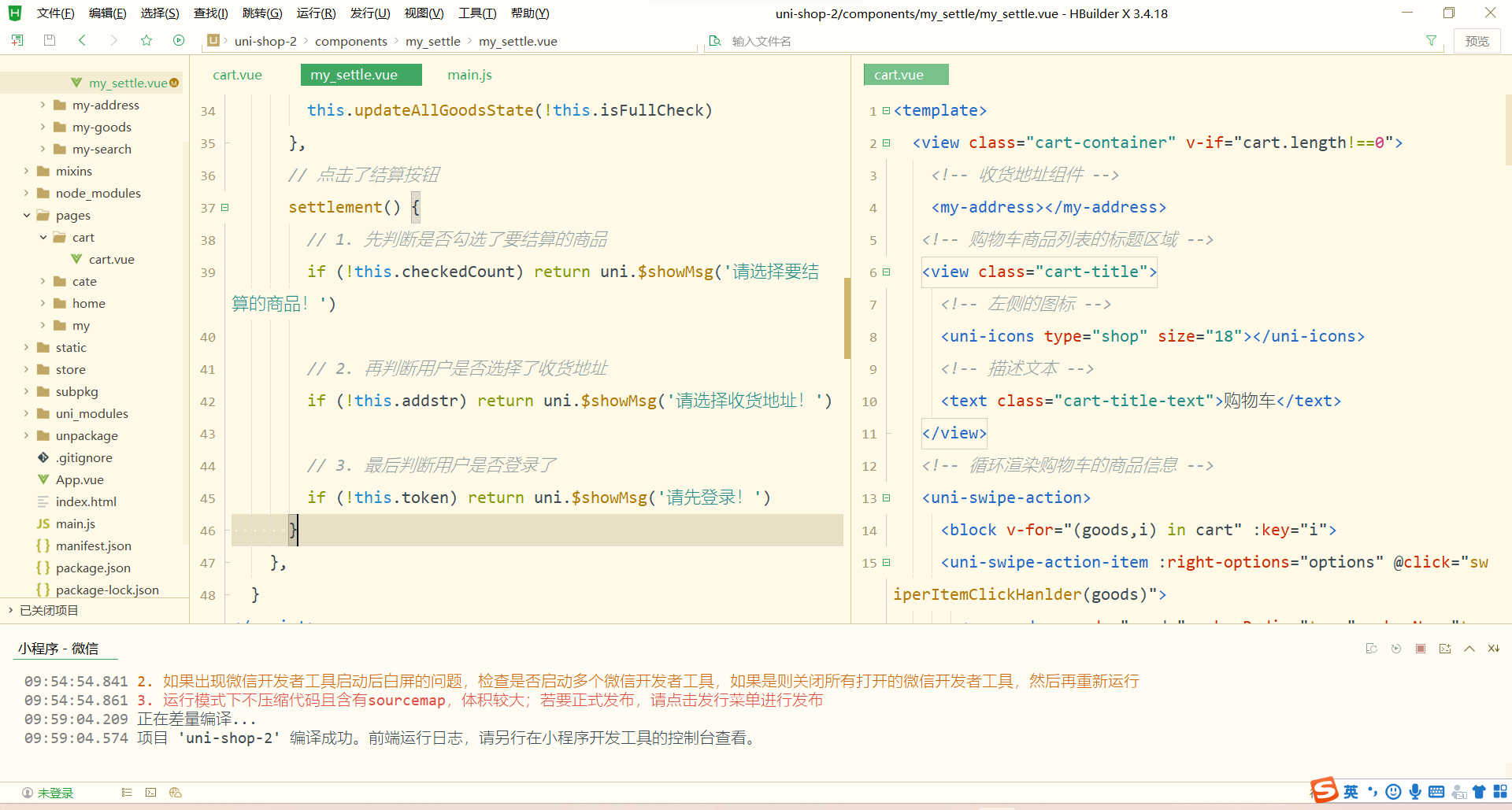The image size is (1512, 810).
Task: Navigate back using the left arrow icon
Action: coord(82,40)
